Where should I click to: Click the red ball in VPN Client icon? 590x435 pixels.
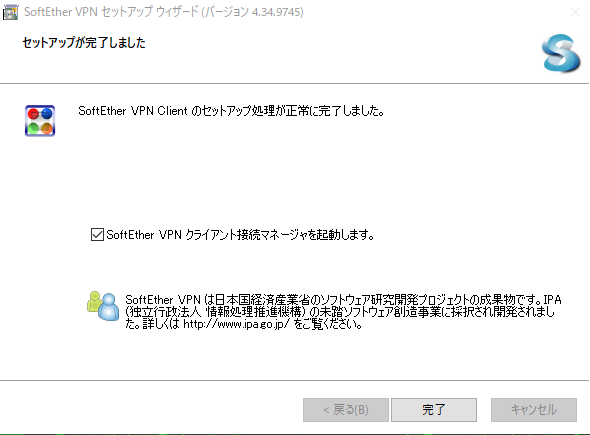click(x=33, y=113)
